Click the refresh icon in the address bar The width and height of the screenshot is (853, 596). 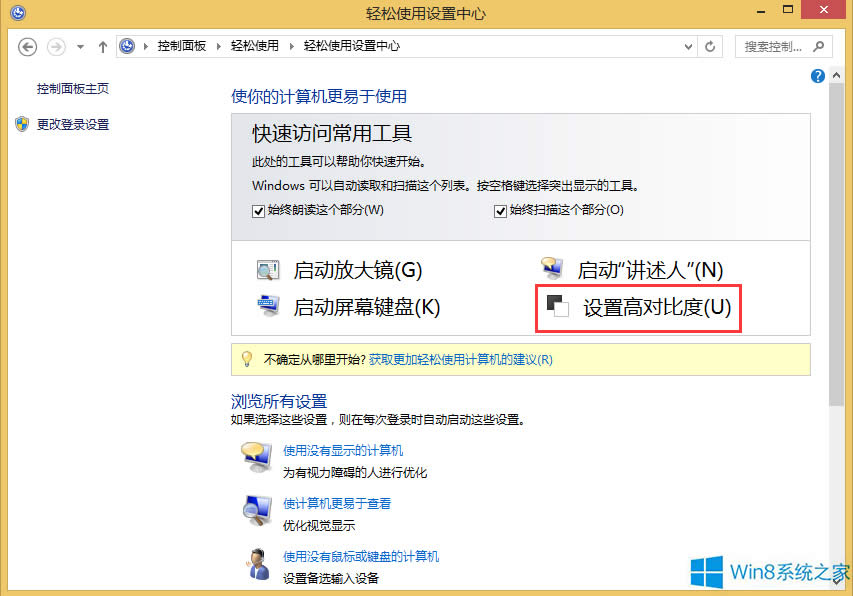point(709,46)
